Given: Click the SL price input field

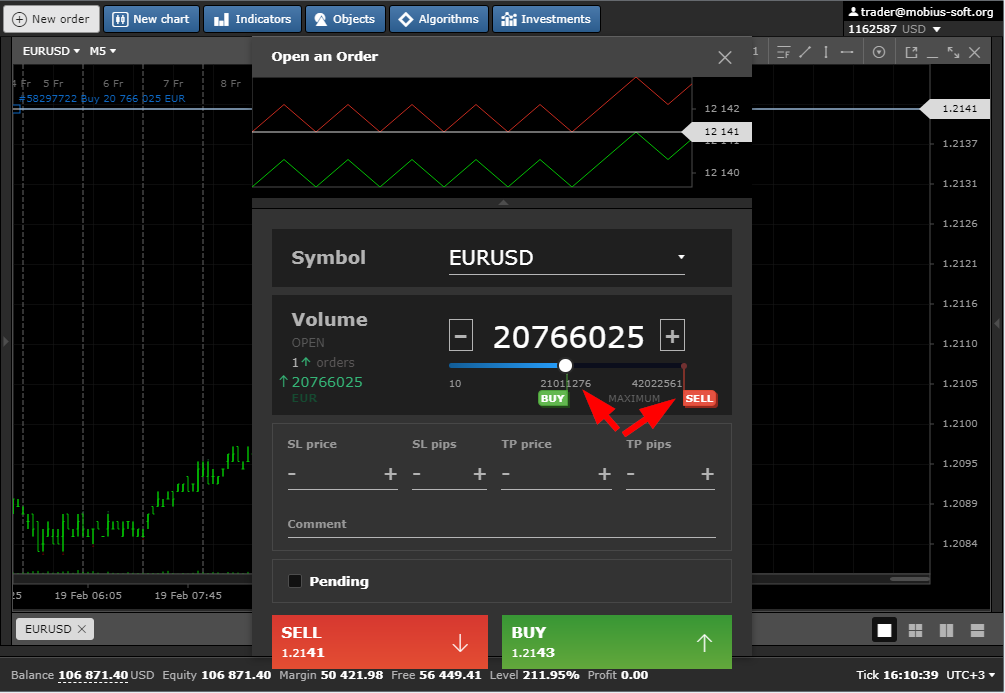Looking at the screenshot, I should 342,474.
